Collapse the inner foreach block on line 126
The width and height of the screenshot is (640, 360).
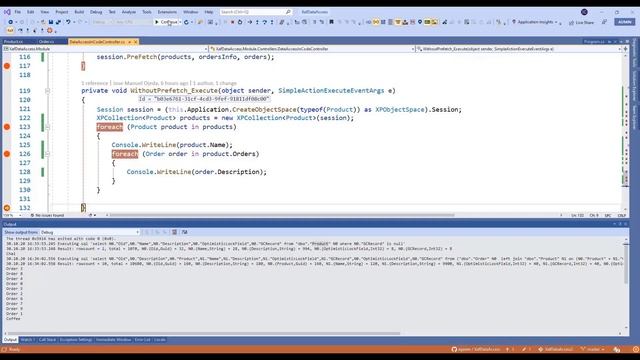point(47,154)
